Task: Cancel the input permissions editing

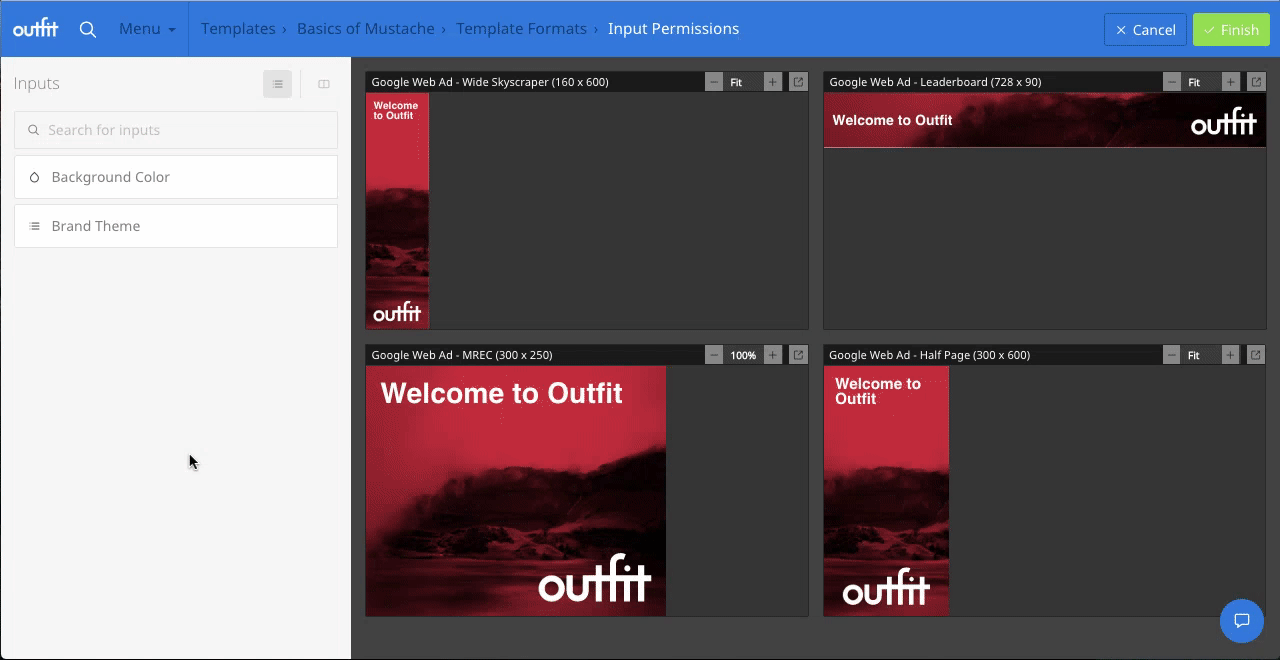Action: click(x=1145, y=30)
